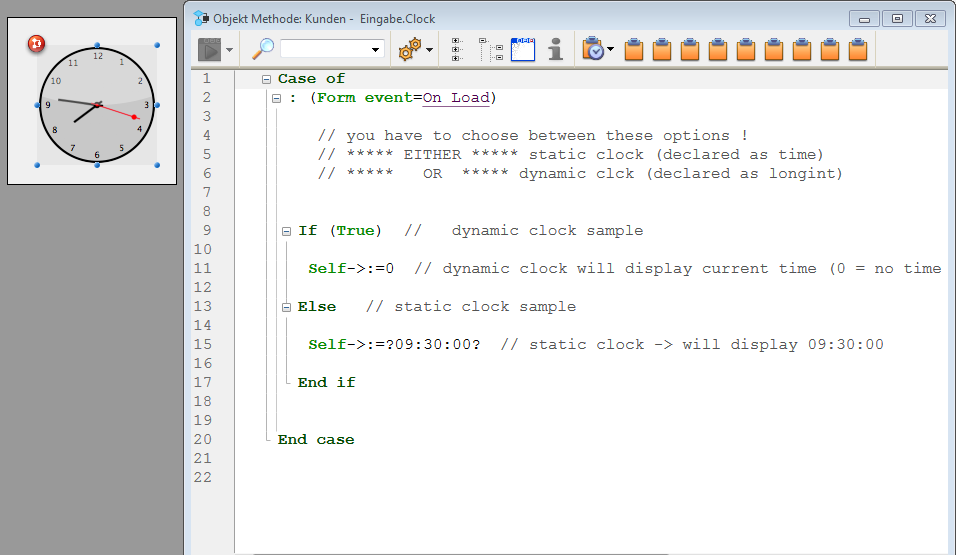
Task: Click the gears method settings icon
Action: [x=409, y=49]
